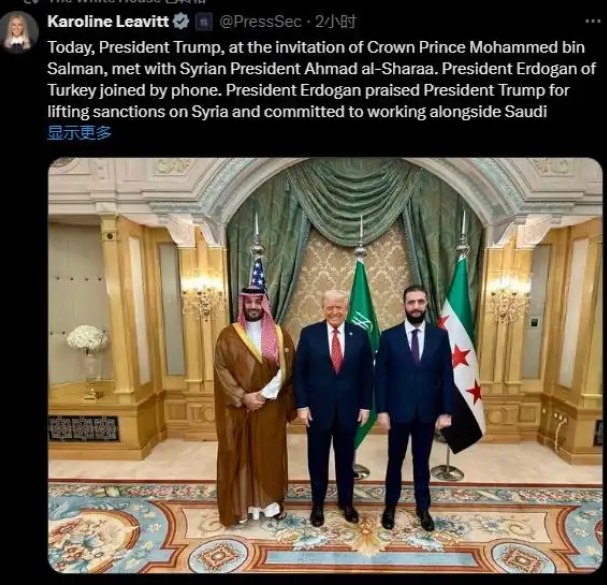Open the attached photo in full view

tap(325, 365)
